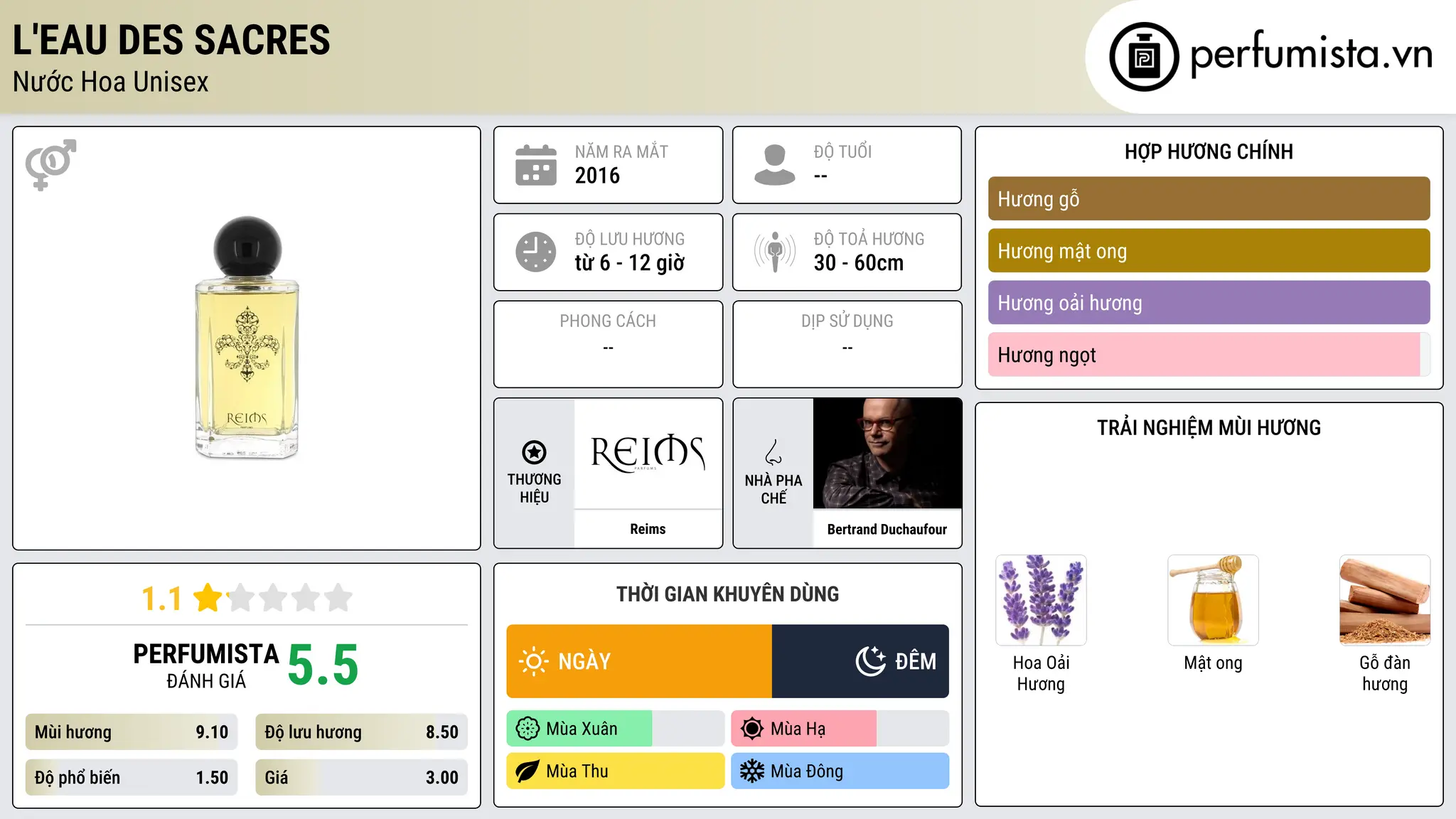Viewport: 1456px width, 819px height.
Task: Open the L'Eau des Sacres bottle image
Action: pyautogui.click(x=247, y=337)
